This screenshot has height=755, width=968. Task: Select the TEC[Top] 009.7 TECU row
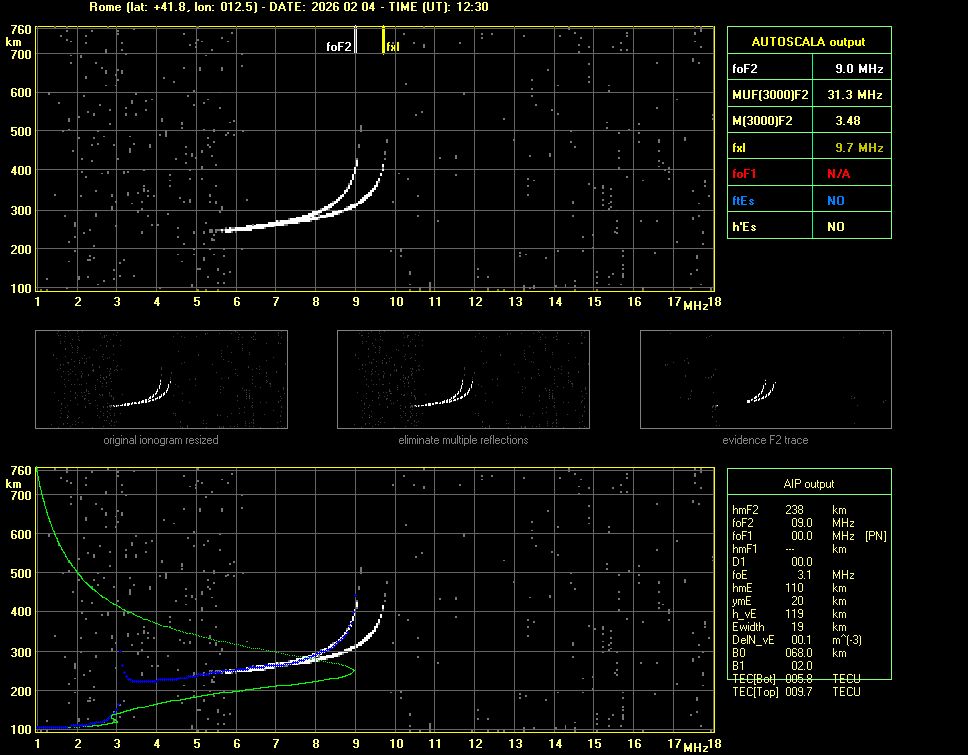click(x=795, y=692)
